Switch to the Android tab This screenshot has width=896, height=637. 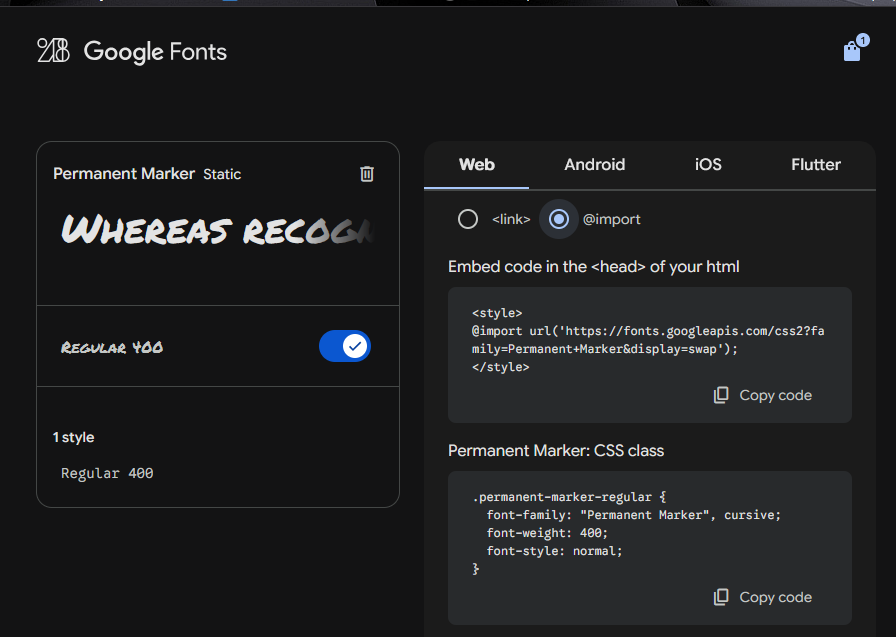click(594, 165)
